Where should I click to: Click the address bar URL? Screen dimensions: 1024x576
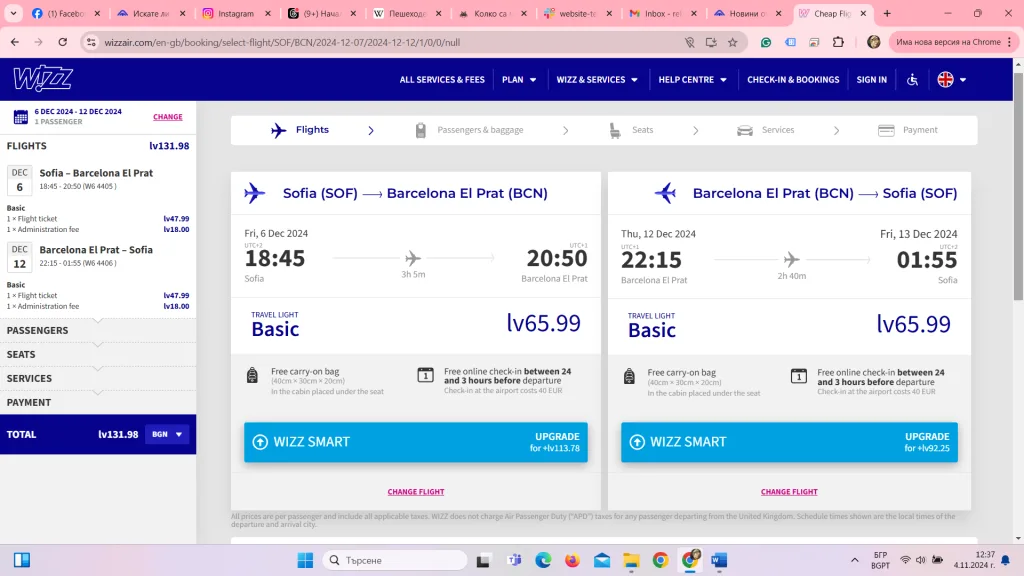[x=282, y=42]
